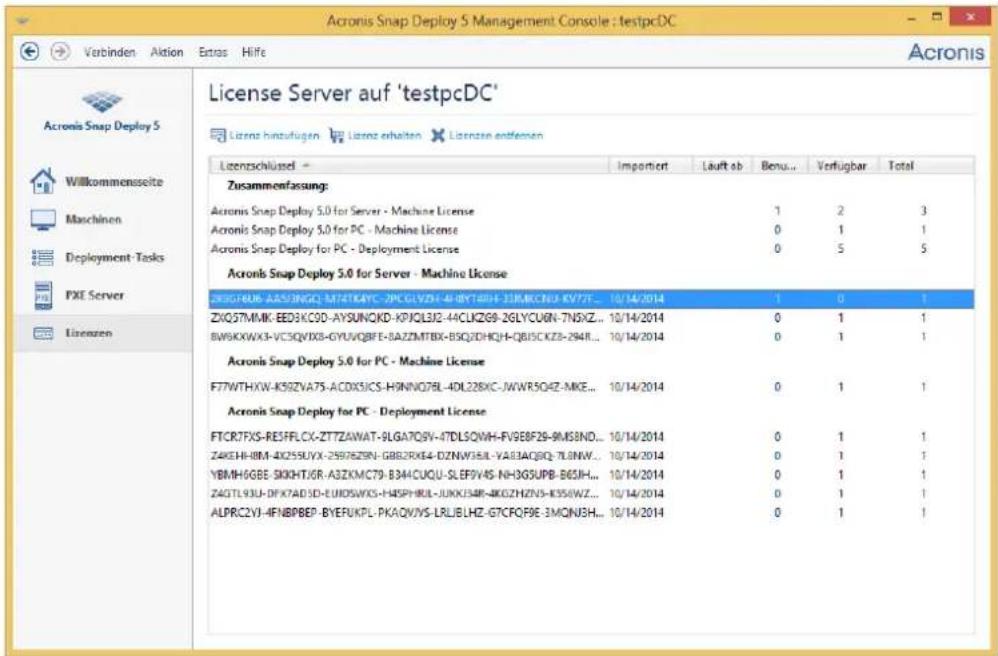Click the Lizenz hinzufügen icon

tap(218, 136)
